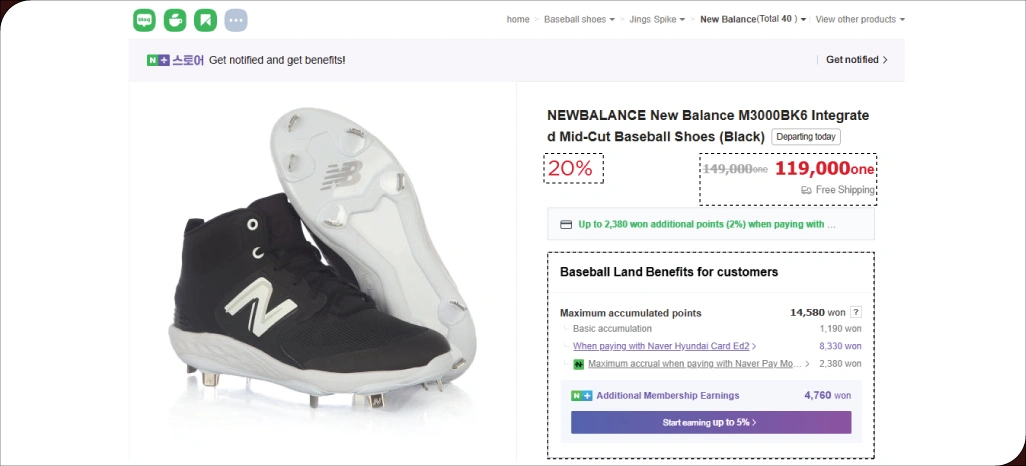
Task: Open the green Naver blog icon
Action: click(145, 19)
